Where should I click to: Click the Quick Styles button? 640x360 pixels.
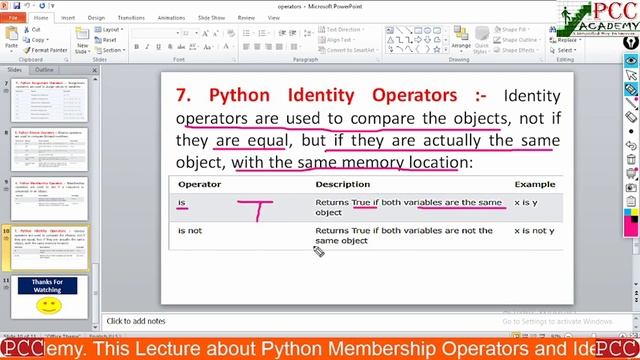pos(482,40)
